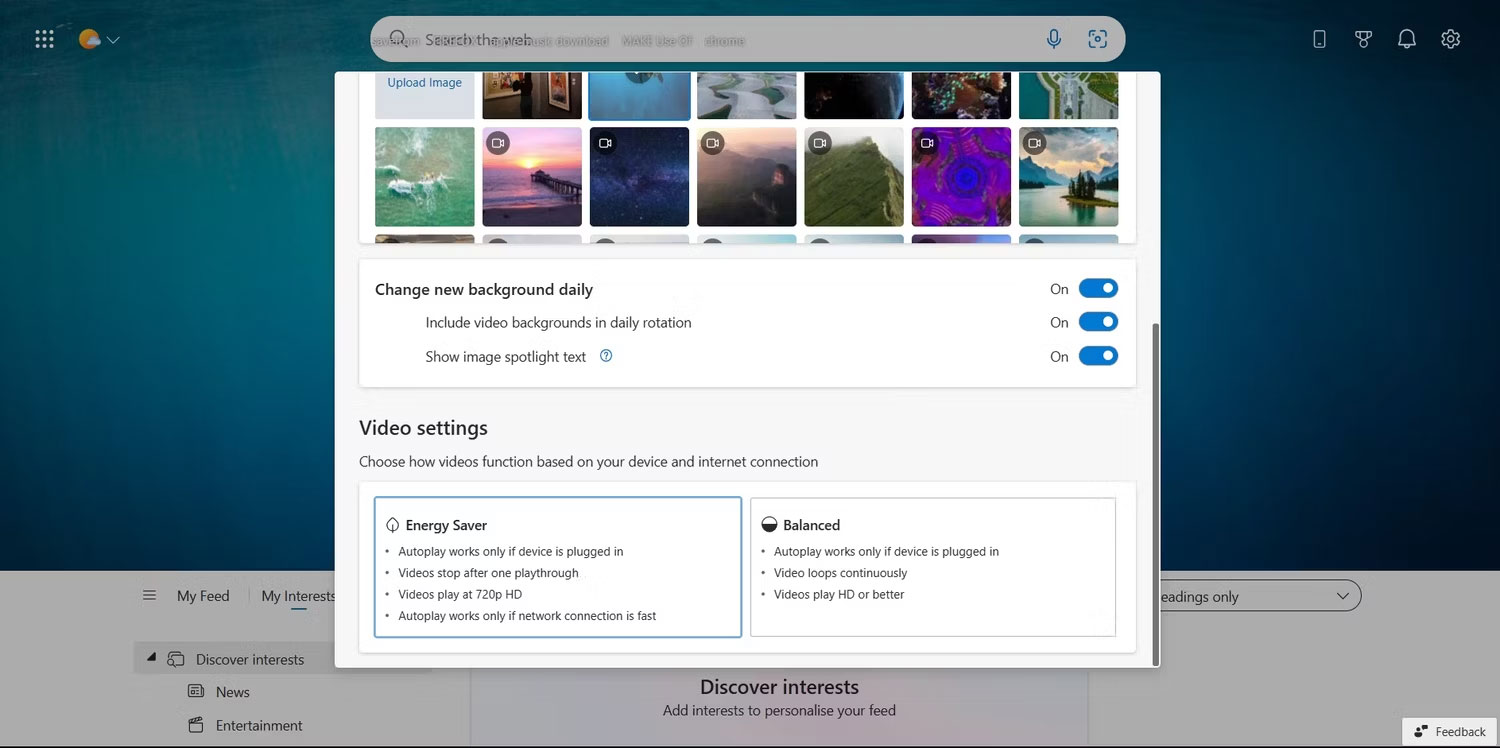The width and height of the screenshot is (1500, 748).
Task: Start voice search with the microphone icon
Action: click(1054, 39)
